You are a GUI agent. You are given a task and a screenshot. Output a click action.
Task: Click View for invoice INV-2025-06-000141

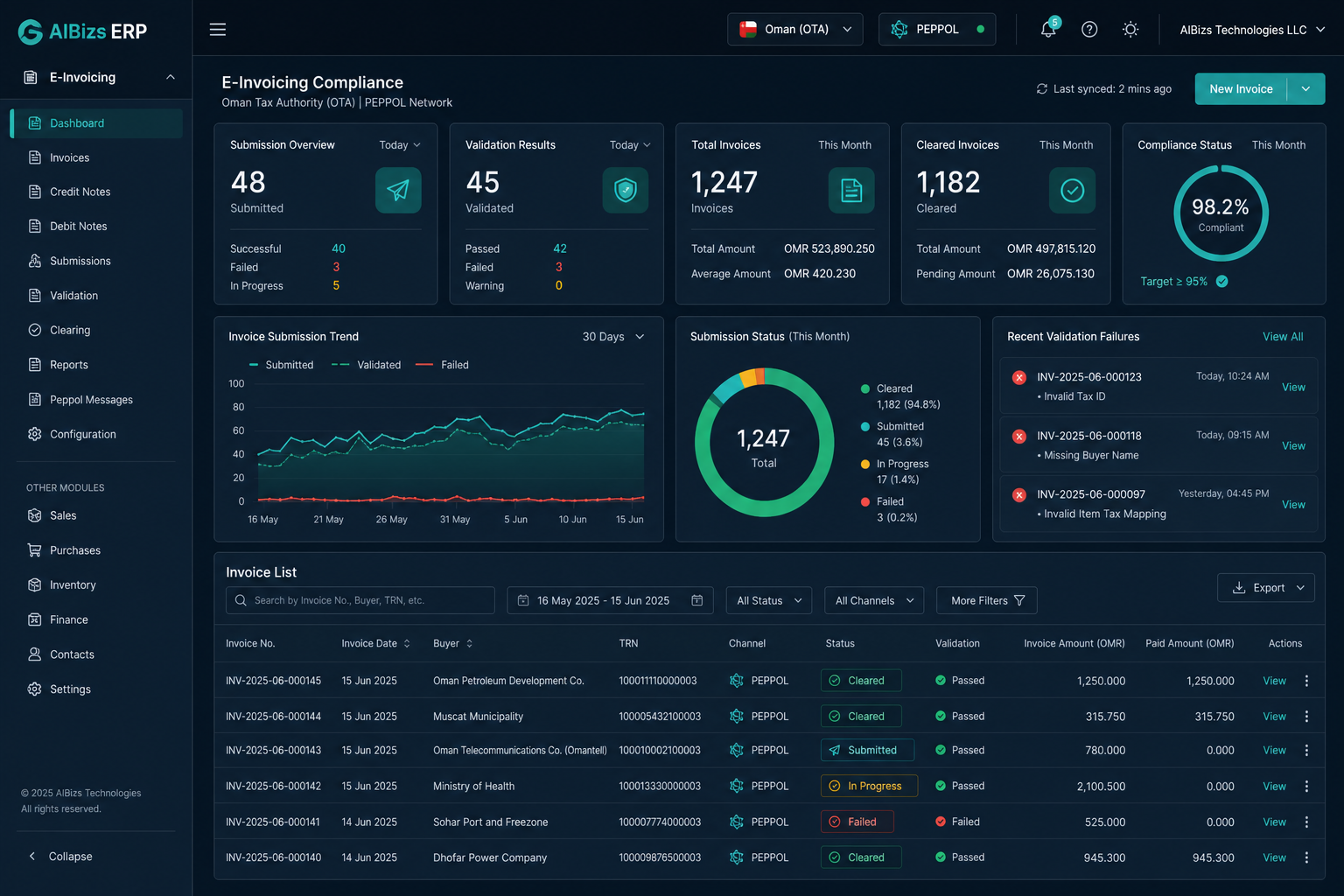pyautogui.click(x=1274, y=822)
